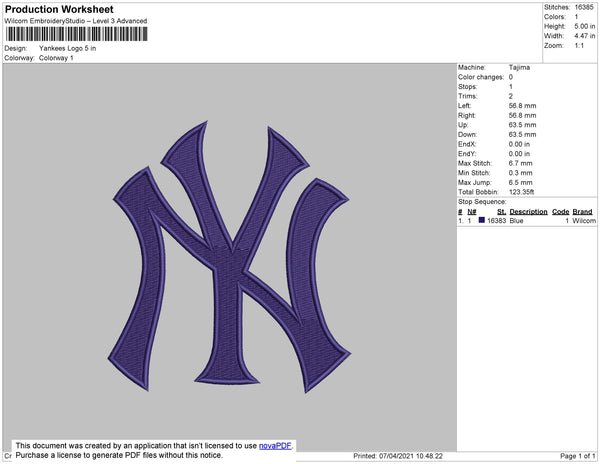Select the stitch count 16383 in stop sequence

[x=496, y=221]
